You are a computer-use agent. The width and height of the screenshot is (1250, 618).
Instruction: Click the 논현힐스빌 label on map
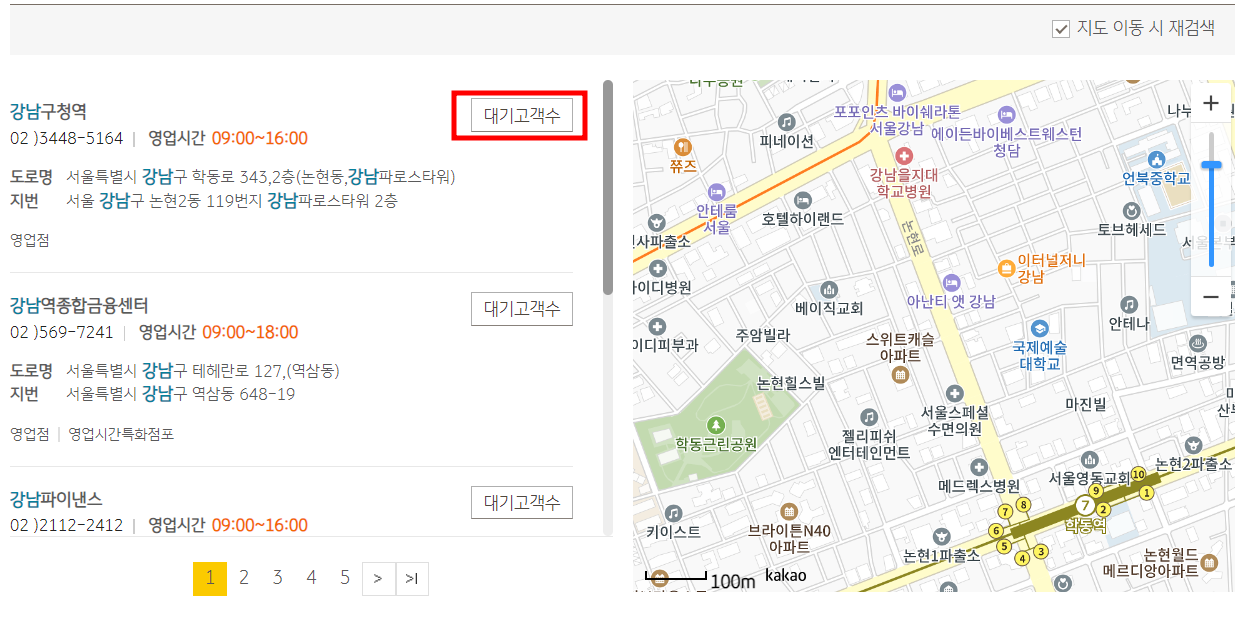(x=791, y=383)
